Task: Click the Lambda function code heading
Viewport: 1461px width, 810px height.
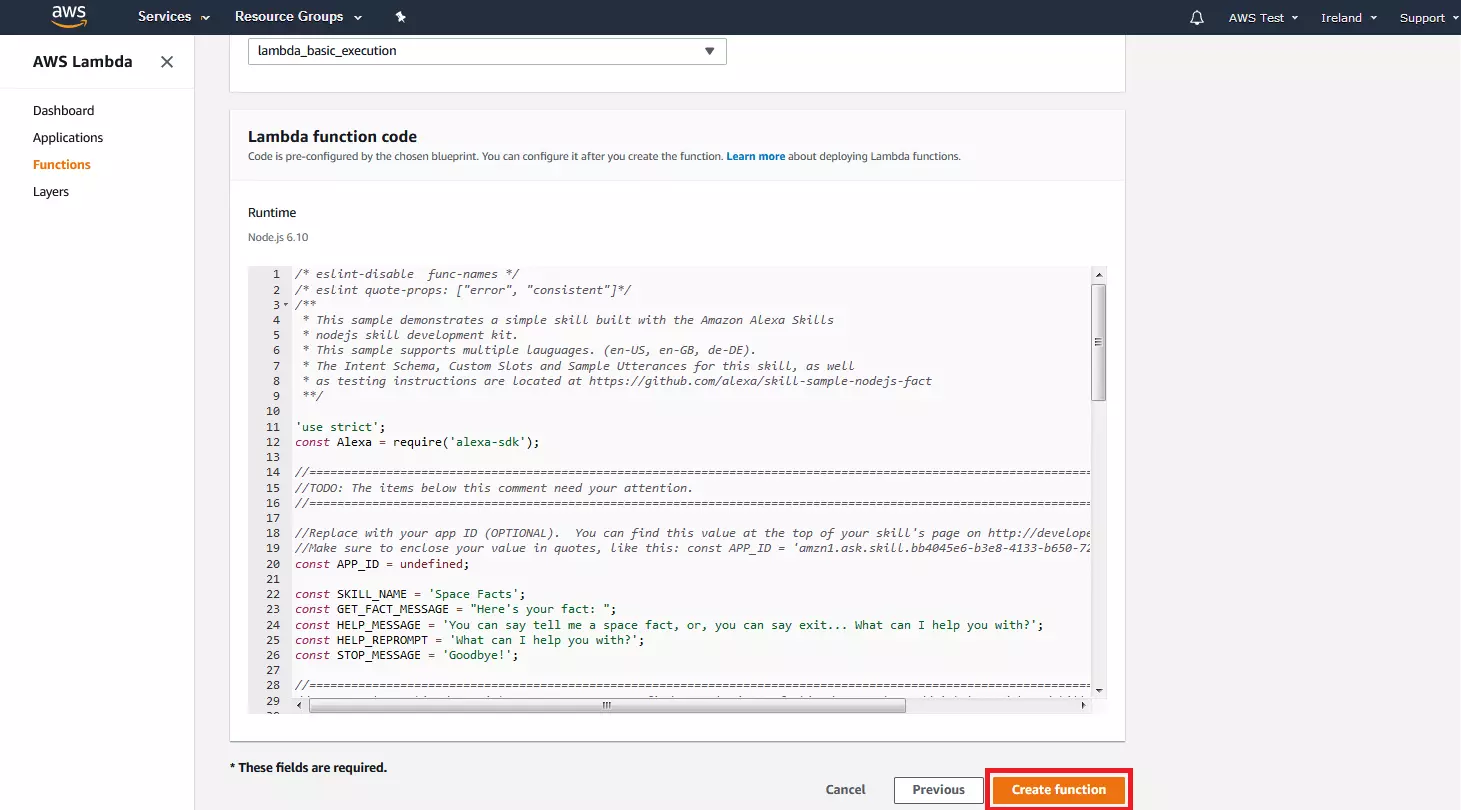Action: 332,137
